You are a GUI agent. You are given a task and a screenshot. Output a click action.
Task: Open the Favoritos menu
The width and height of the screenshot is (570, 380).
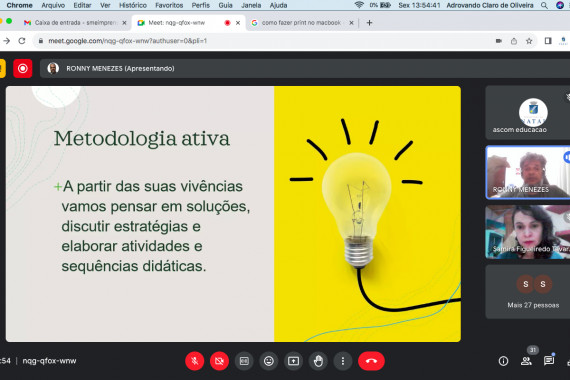pyautogui.click(x=169, y=5)
